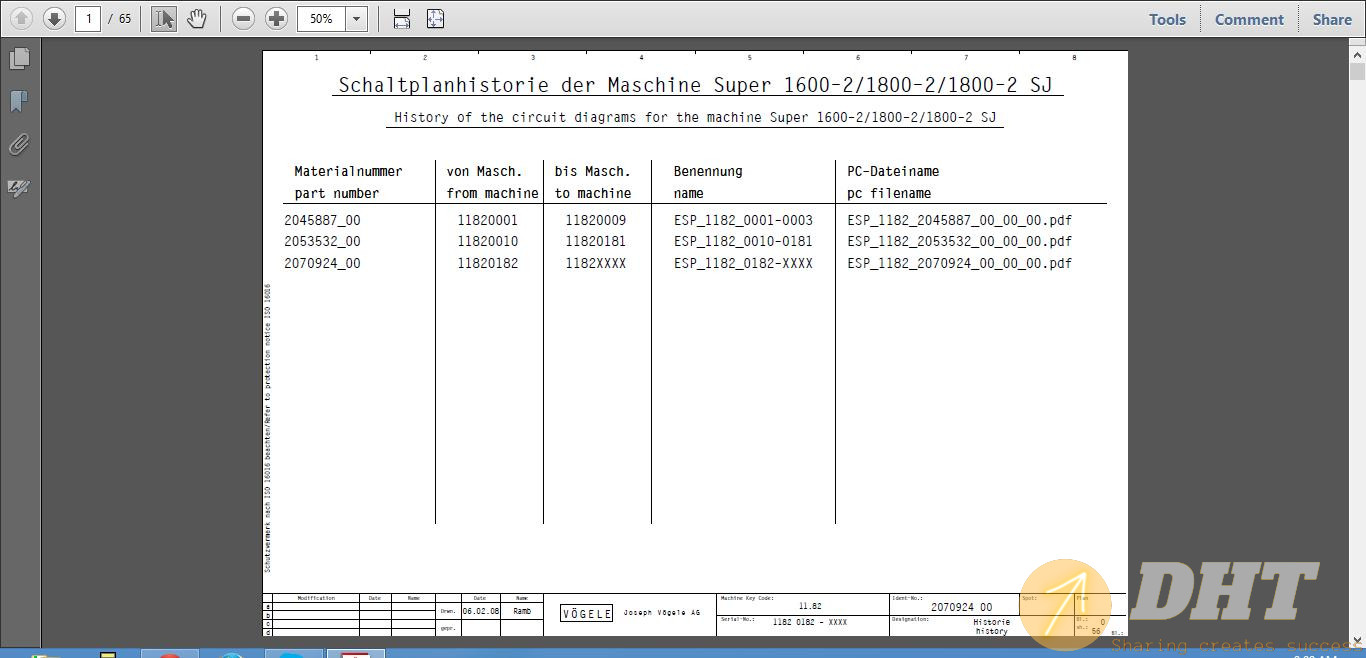Click from-machine value 11820010
1366x658 pixels.
click(x=488, y=241)
